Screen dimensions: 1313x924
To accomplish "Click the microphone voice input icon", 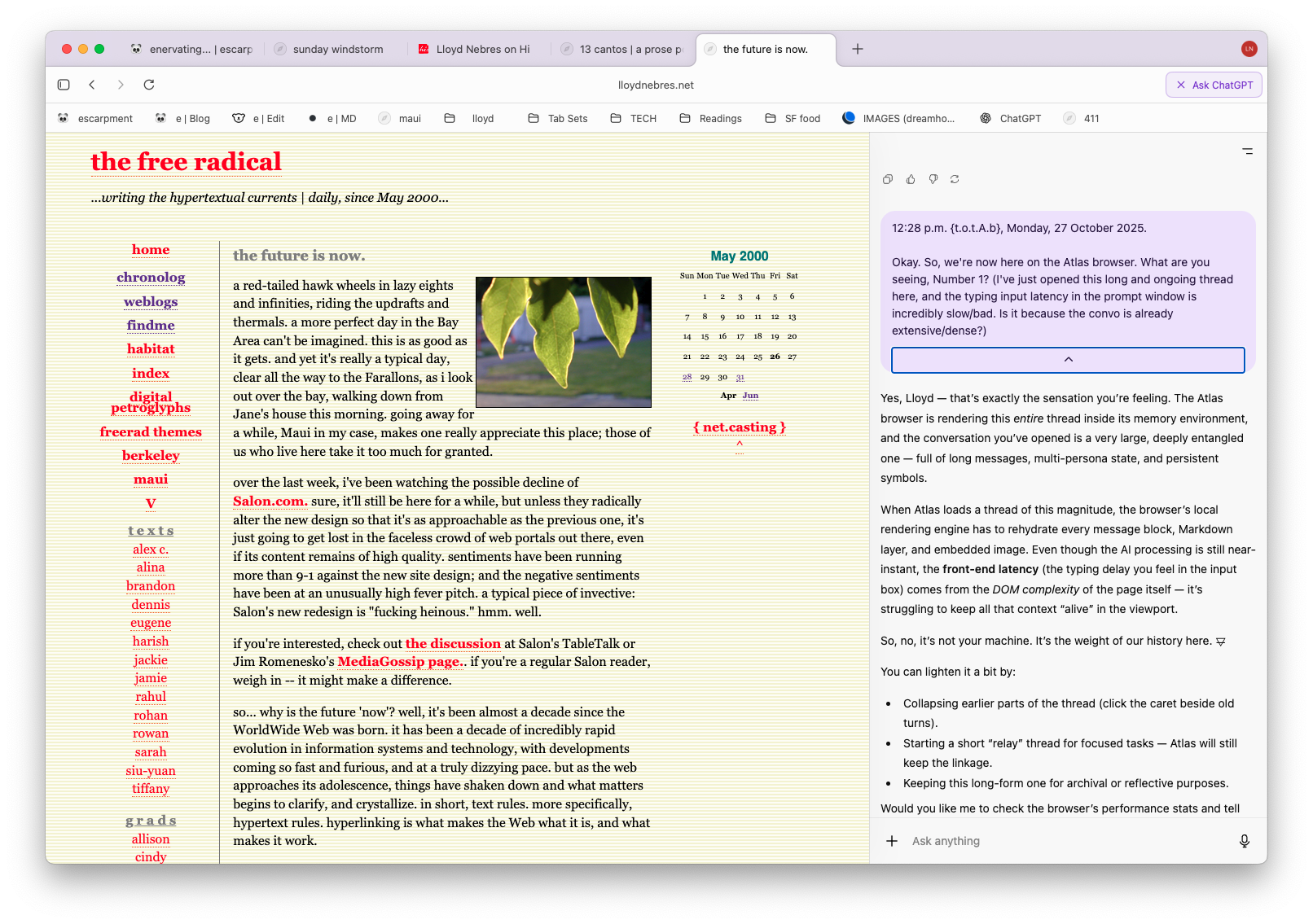I will click(1244, 841).
